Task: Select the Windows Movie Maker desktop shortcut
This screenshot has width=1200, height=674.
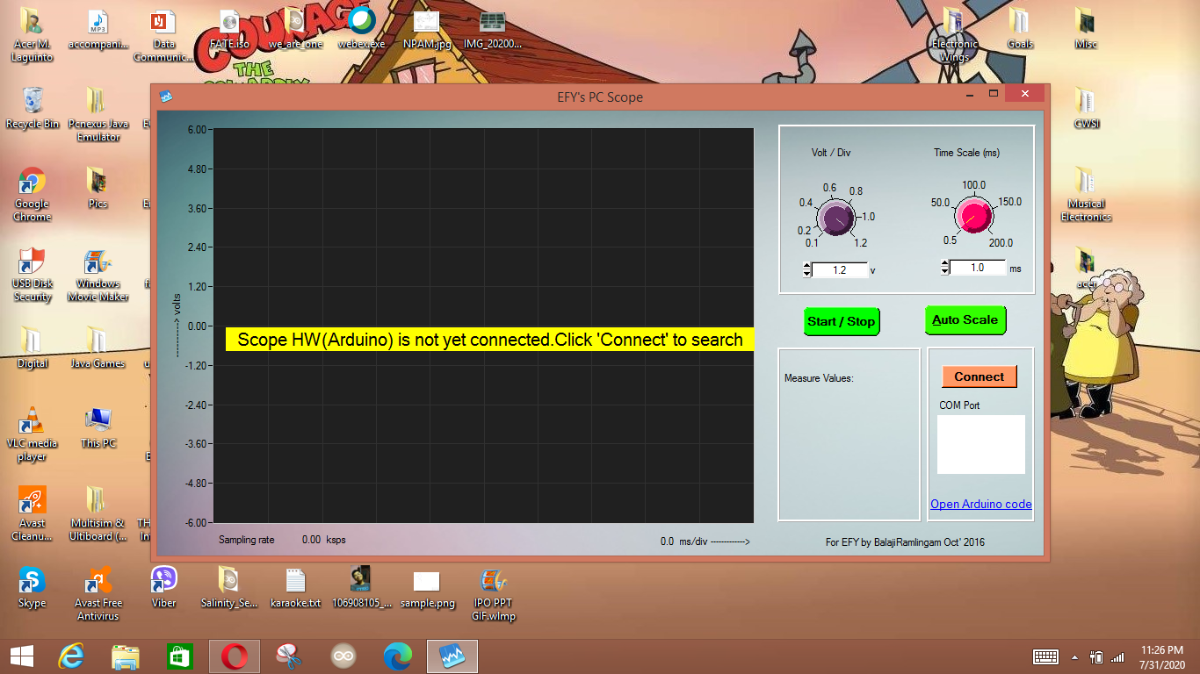Action: coord(98,275)
